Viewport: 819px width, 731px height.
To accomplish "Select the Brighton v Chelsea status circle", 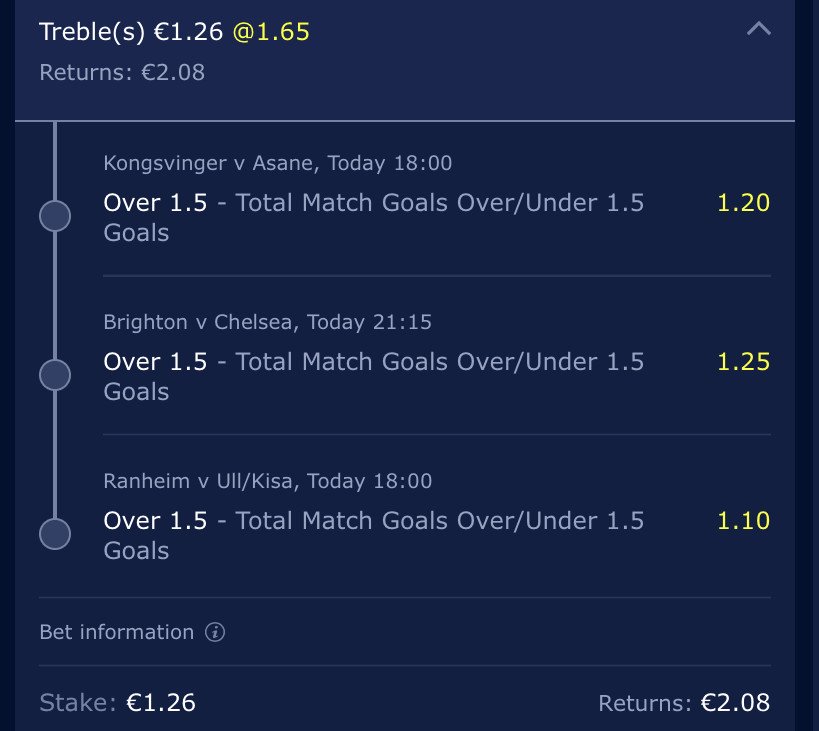I will click(55, 375).
